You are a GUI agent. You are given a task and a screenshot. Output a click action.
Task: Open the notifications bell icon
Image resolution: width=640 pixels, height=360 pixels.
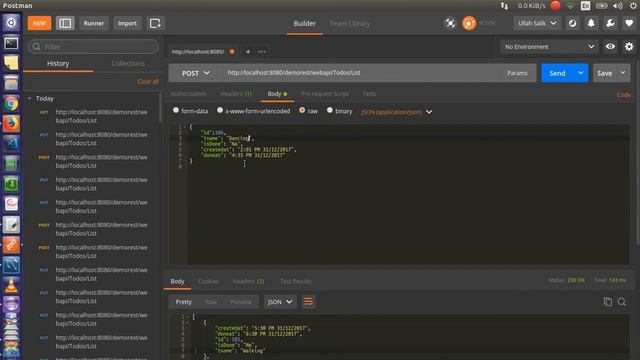[x=591, y=23]
